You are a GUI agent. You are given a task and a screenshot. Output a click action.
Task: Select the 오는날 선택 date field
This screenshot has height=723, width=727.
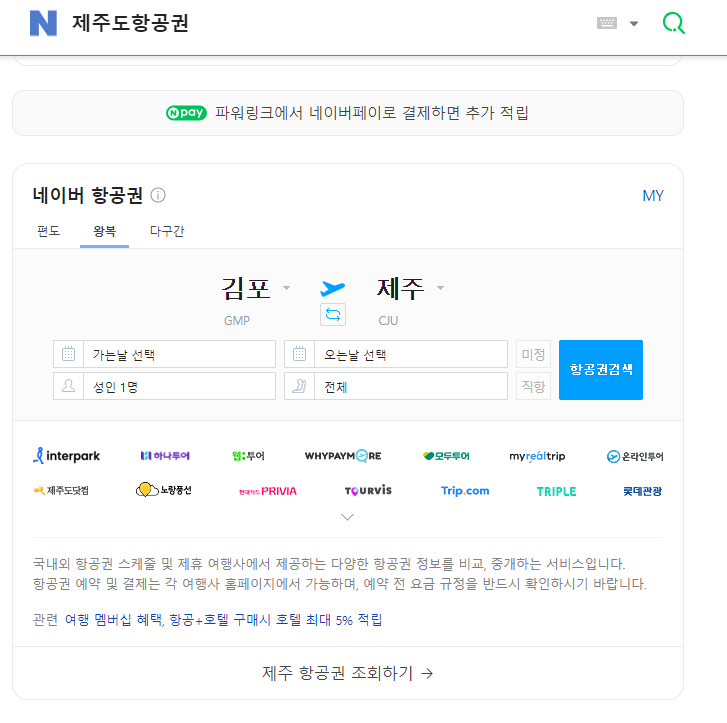click(x=411, y=354)
